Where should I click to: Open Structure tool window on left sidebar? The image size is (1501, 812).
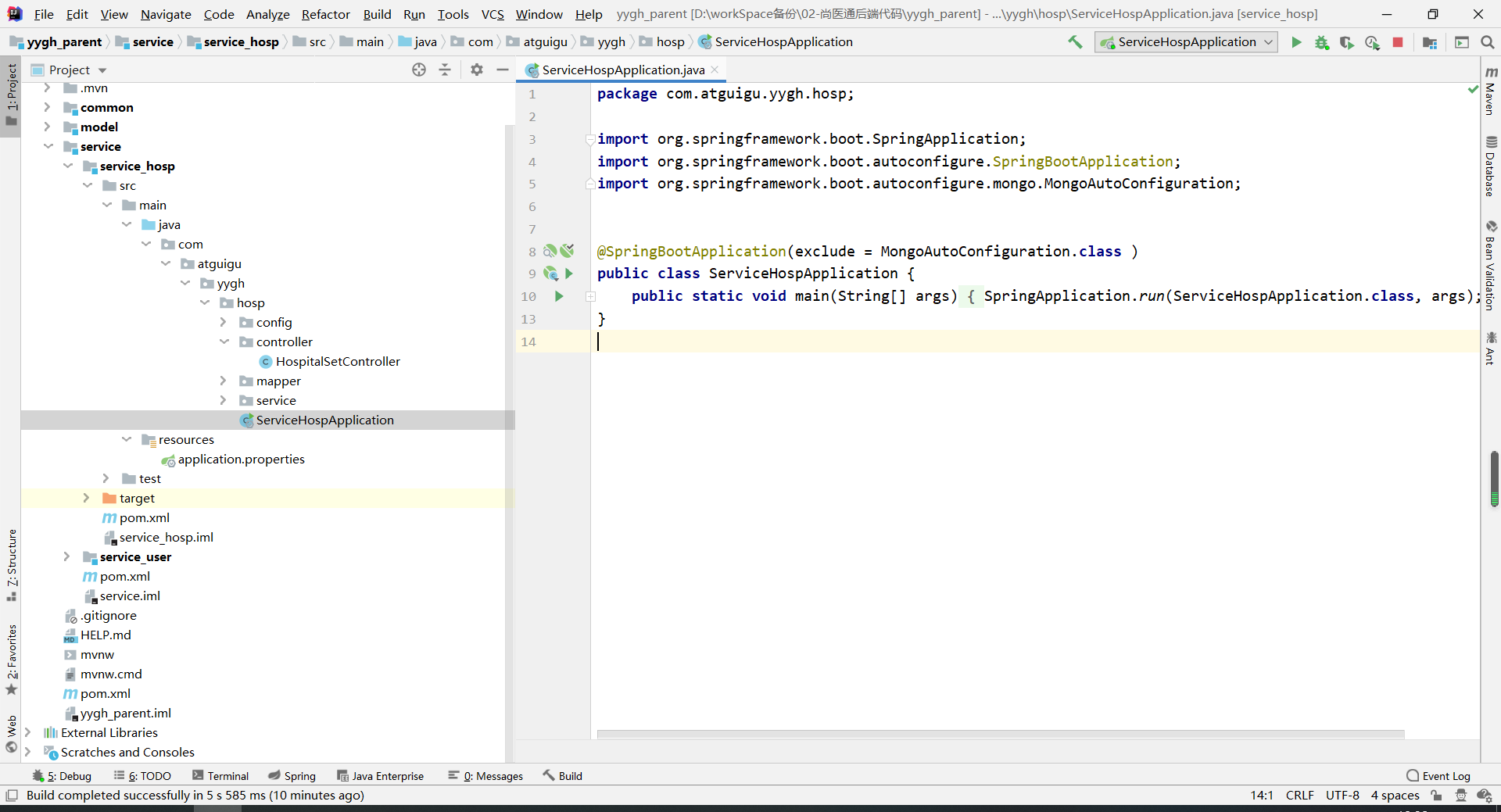point(12,565)
